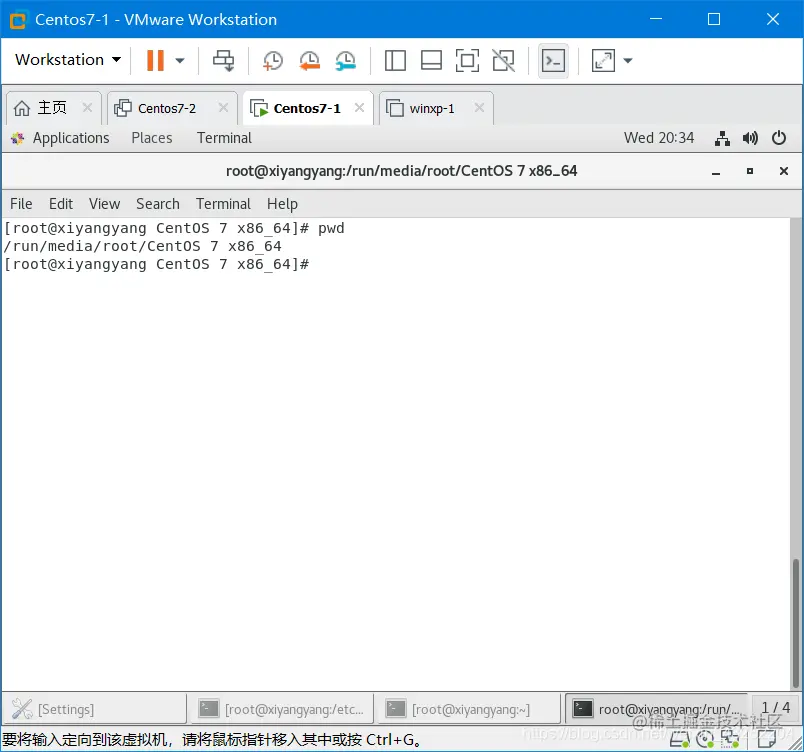804x752 pixels.
Task: Click the volume speaker icon
Action: (x=750, y=138)
